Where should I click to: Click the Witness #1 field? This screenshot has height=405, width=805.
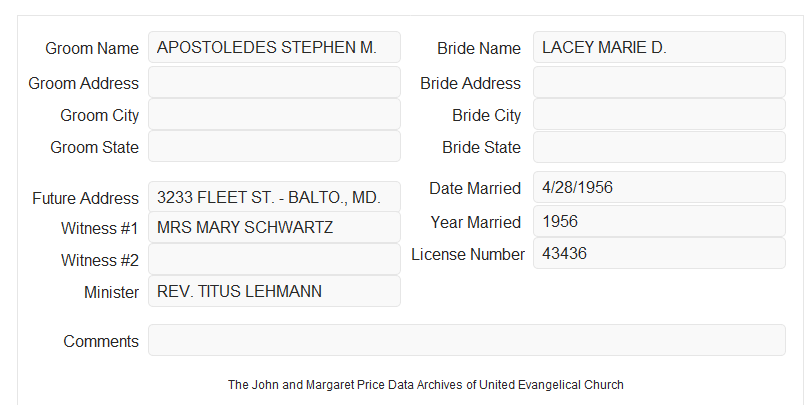(274, 227)
